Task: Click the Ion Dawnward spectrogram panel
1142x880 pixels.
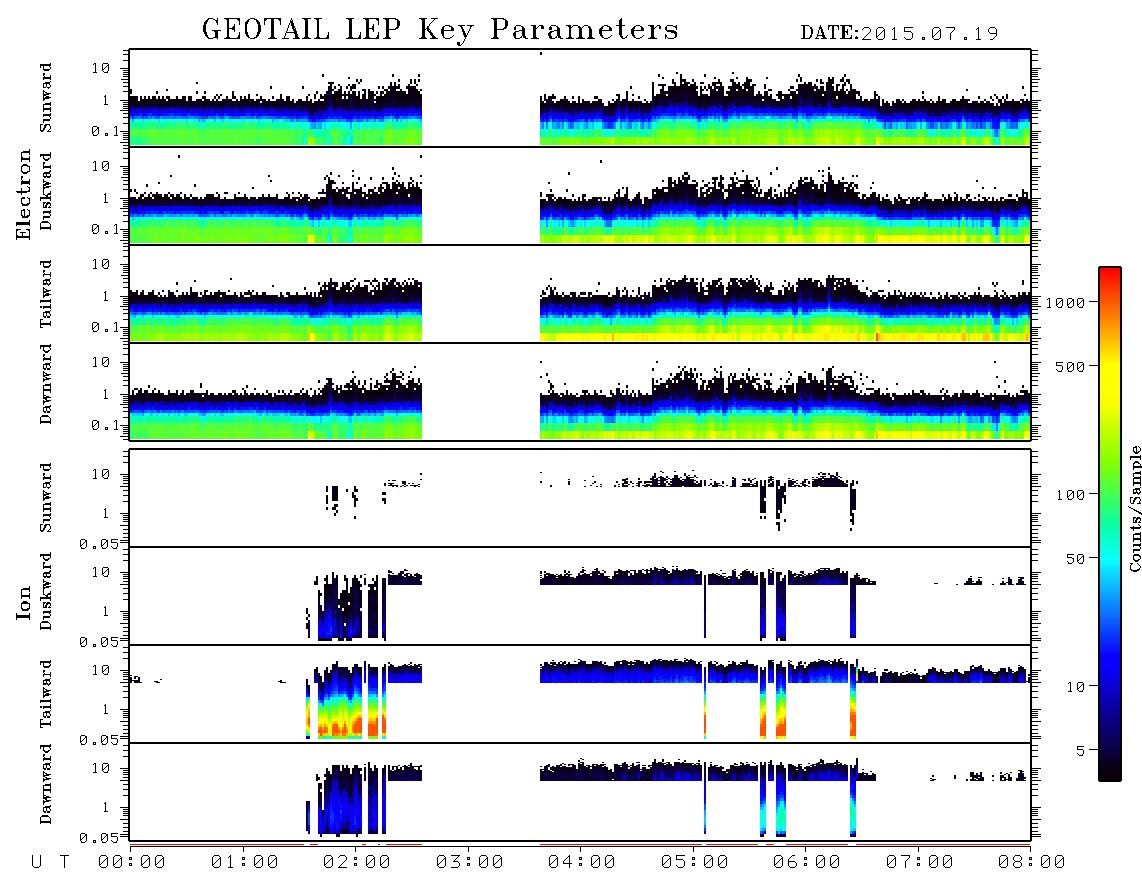Action: [x=580, y=792]
